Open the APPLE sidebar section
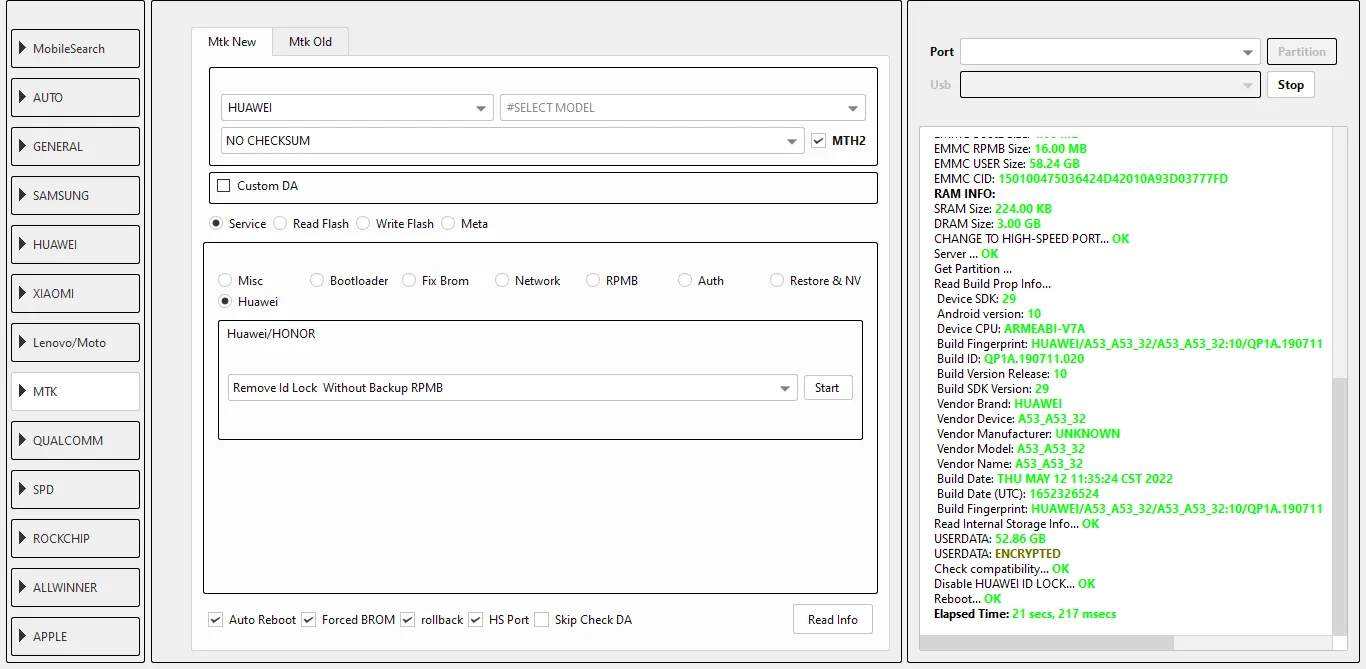 pyautogui.click(x=75, y=637)
